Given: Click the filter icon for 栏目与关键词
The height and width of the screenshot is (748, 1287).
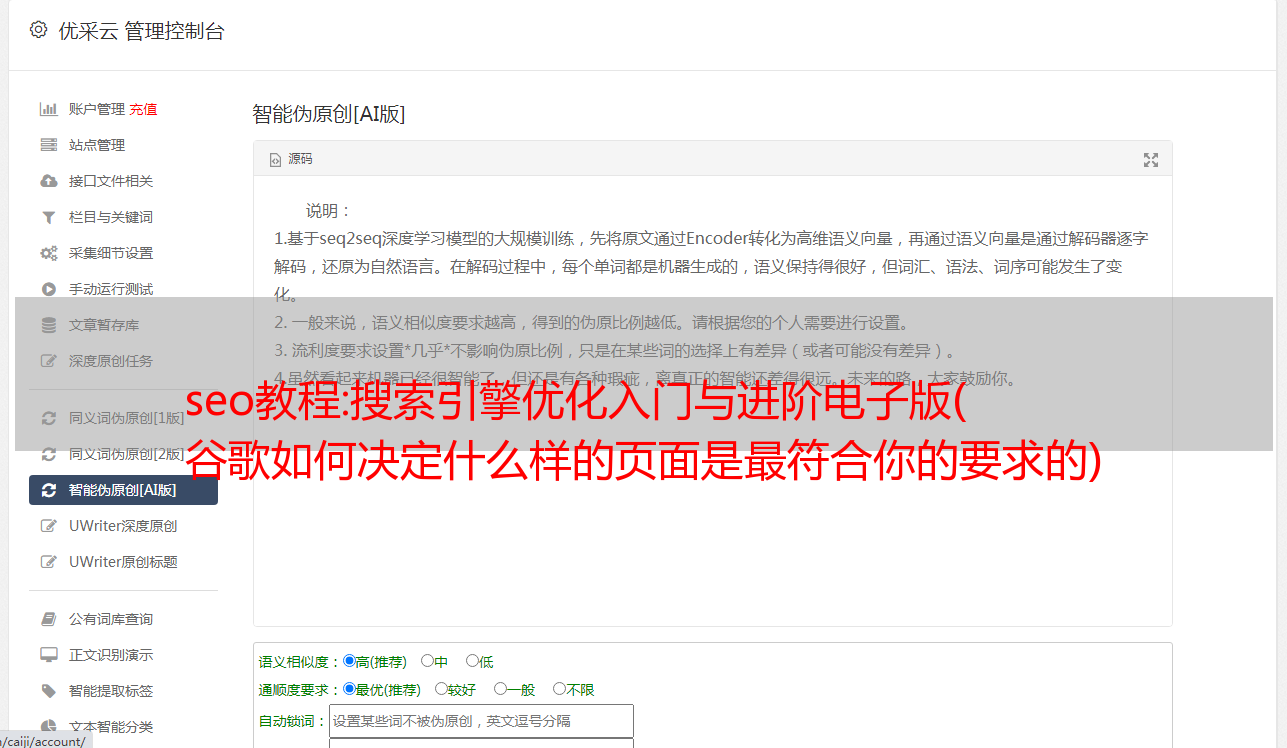Looking at the screenshot, I should pos(48,217).
